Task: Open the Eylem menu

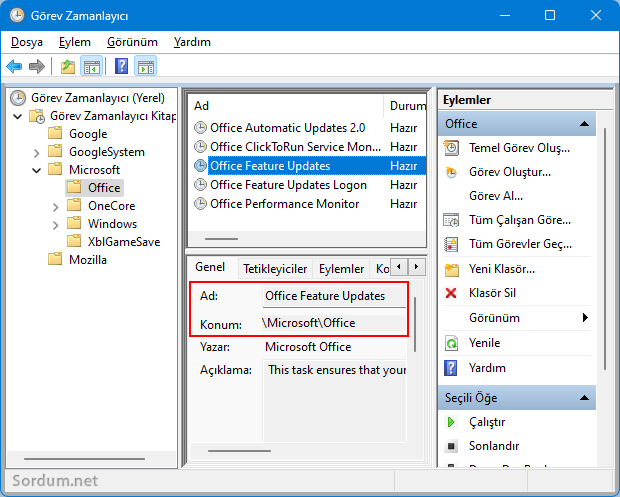Action: [x=75, y=42]
